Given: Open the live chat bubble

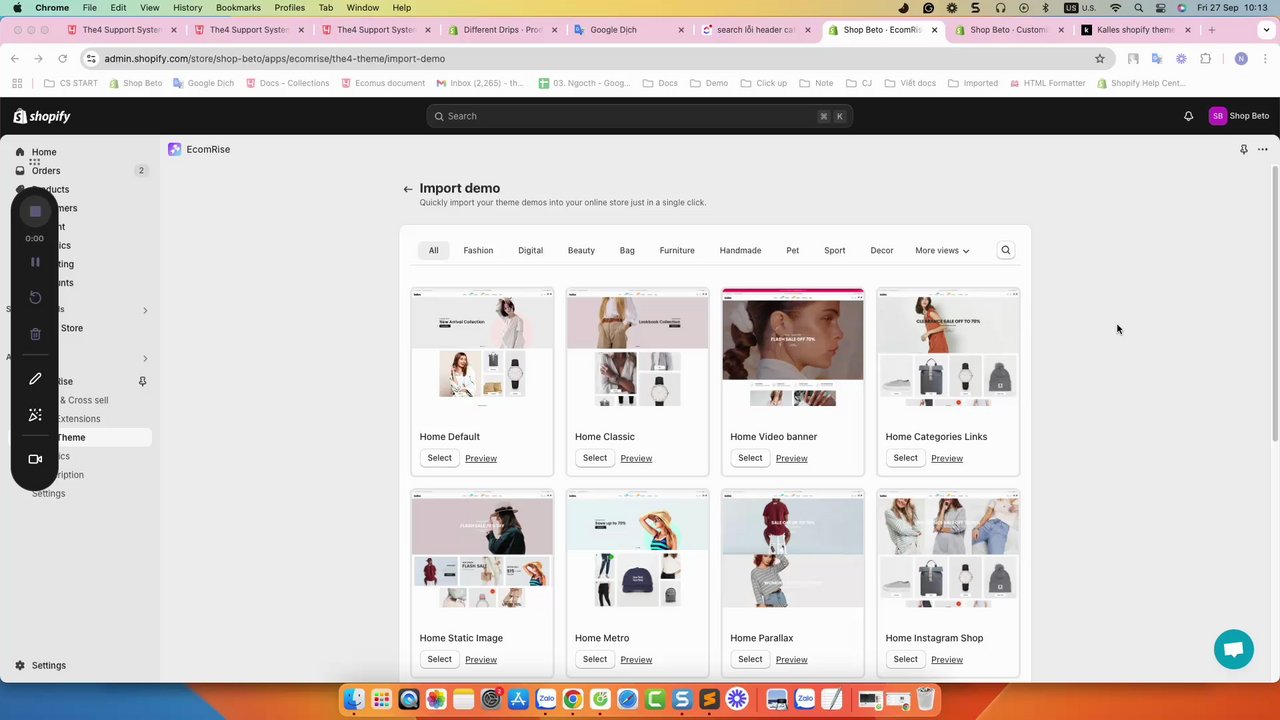Looking at the screenshot, I should (1234, 650).
